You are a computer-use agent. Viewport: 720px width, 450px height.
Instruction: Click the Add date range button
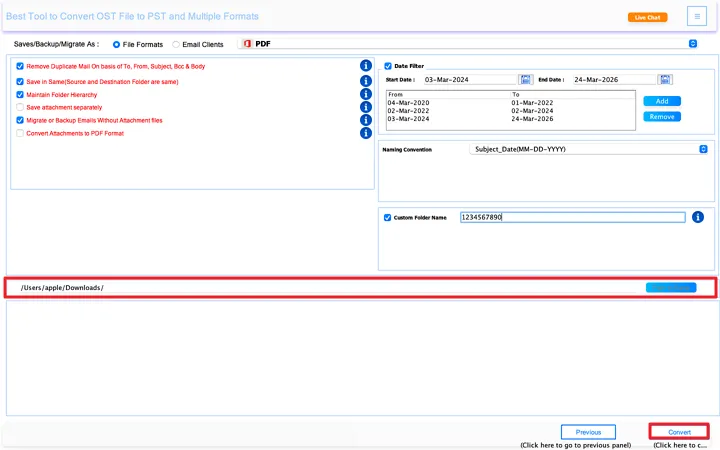[661, 102]
